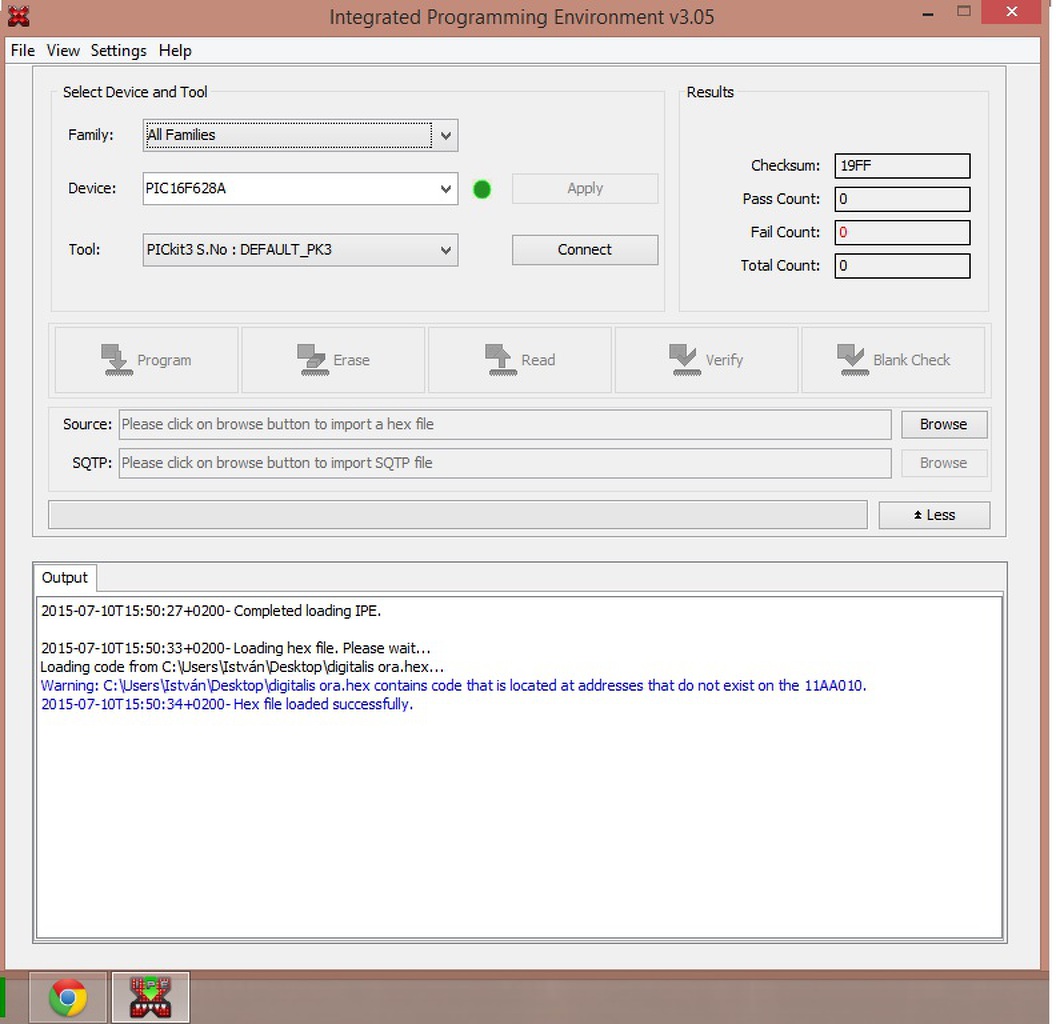1056x1024 pixels.
Task: Open Chrome from the taskbar
Action: click(x=67, y=996)
